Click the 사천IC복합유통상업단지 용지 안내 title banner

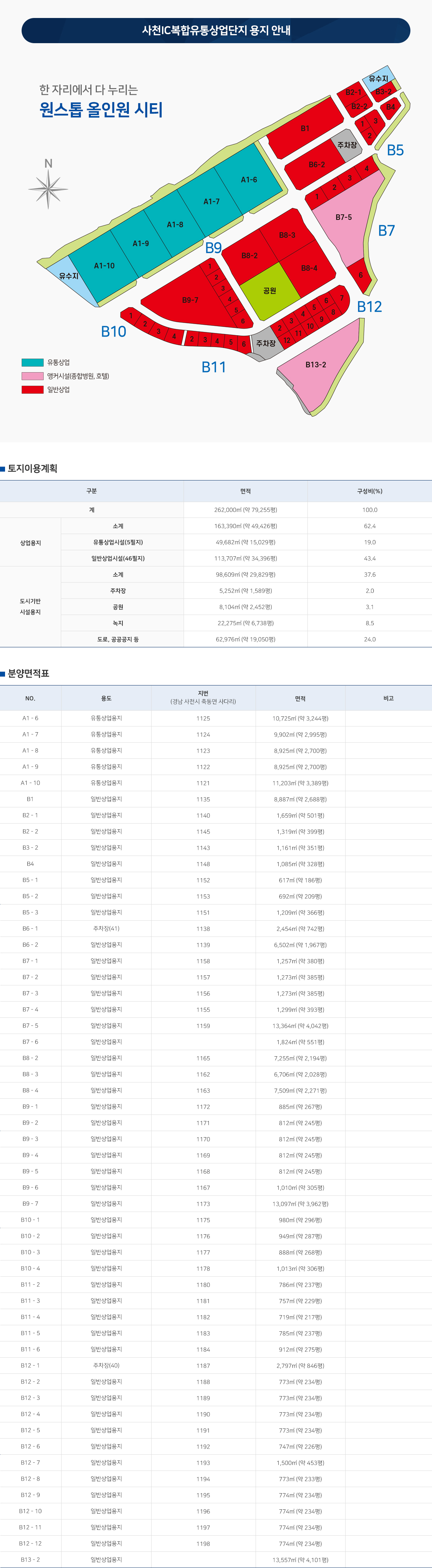pos(216,31)
